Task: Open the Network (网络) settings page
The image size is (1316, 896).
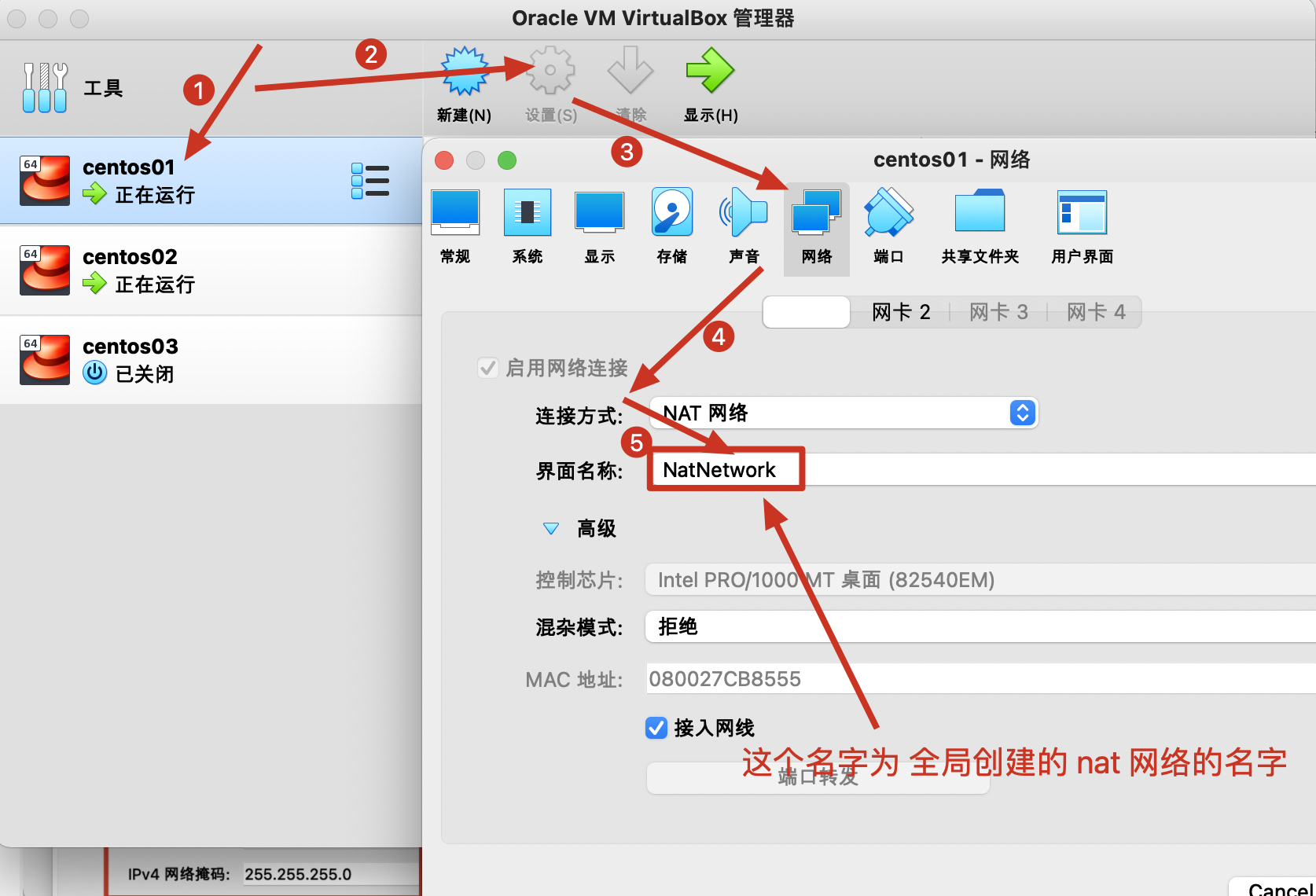Action: click(x=817, y=228)
